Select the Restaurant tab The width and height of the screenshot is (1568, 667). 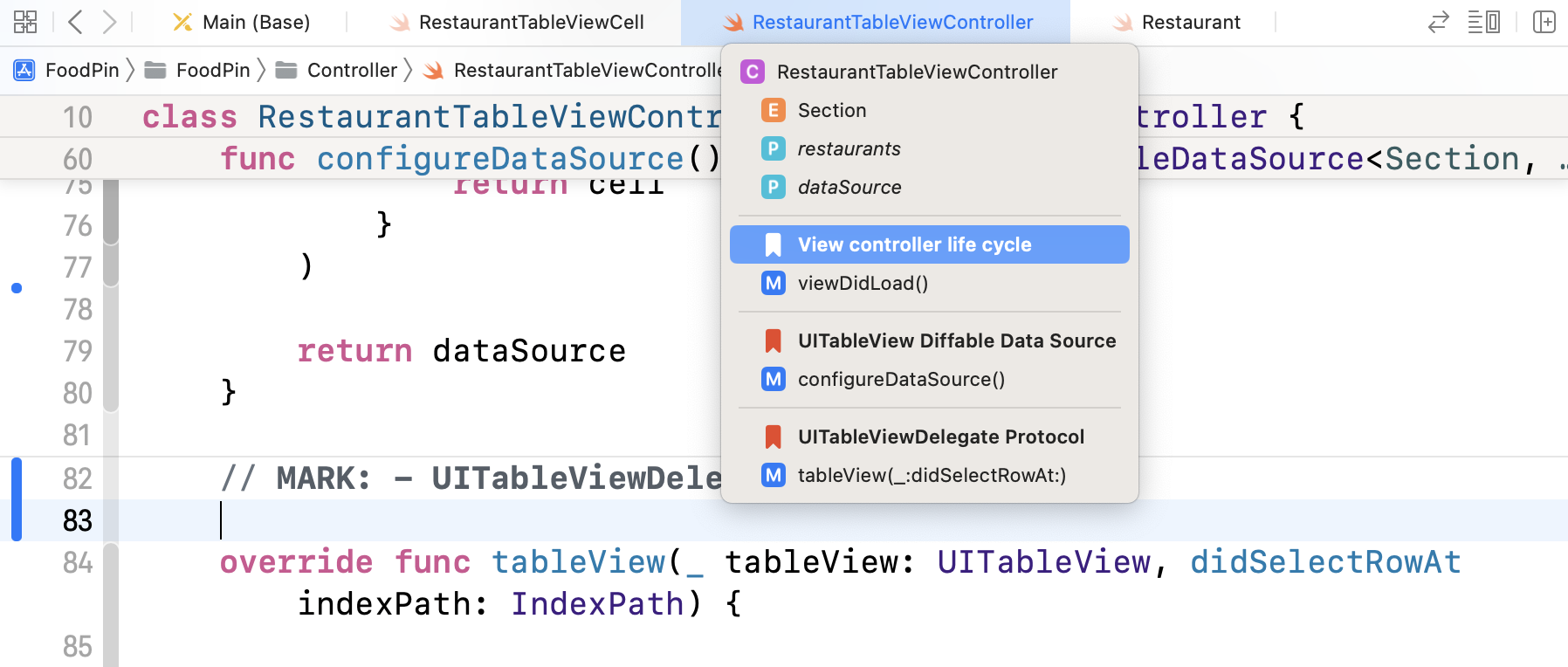click(1191, 22)
